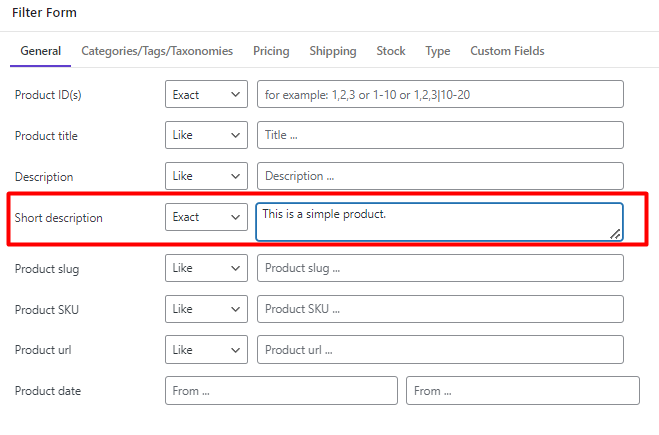Select the Stock tab
The width and height of the screenshot is (659, 435).
coord(390,51)
